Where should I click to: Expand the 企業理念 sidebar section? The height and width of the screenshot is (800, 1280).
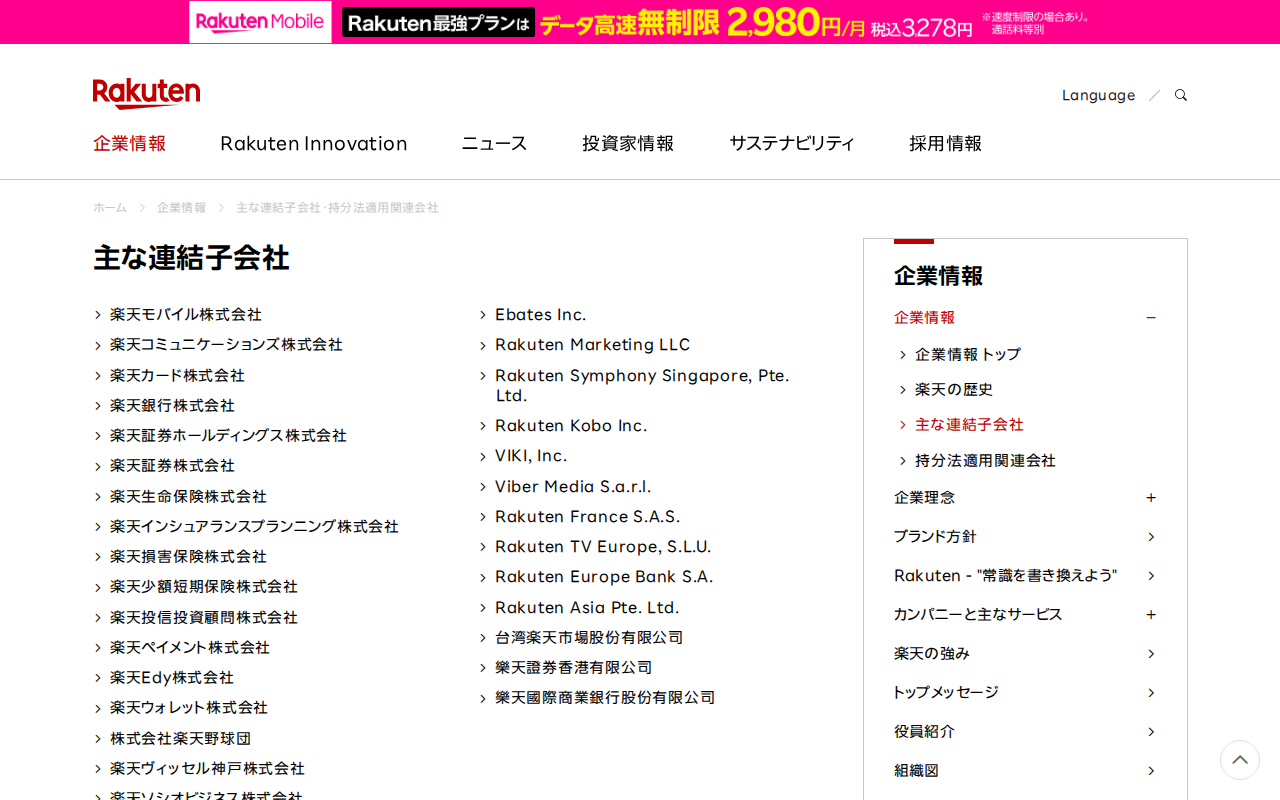coord(1151,497)
